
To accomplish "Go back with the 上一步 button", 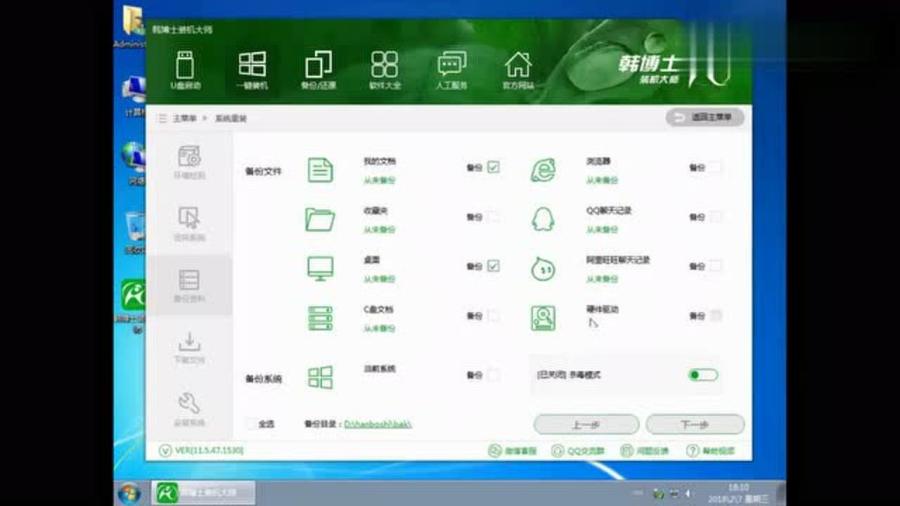I will click(x=586, y=425).
